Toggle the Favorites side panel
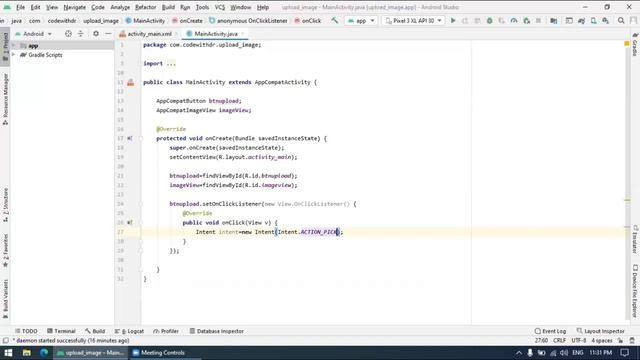 (5, 251)
